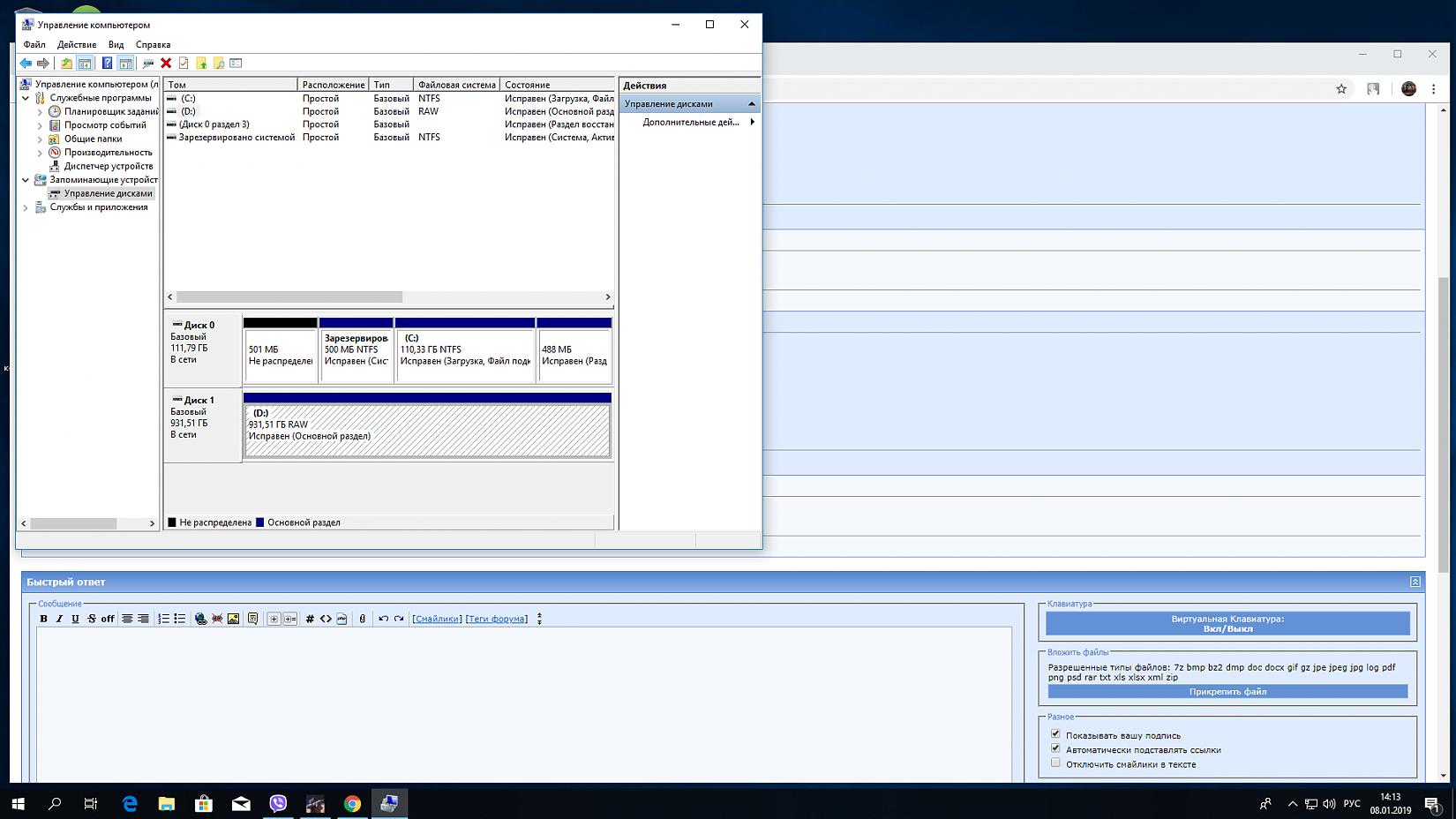Open the 'Действие' menu

77,44
